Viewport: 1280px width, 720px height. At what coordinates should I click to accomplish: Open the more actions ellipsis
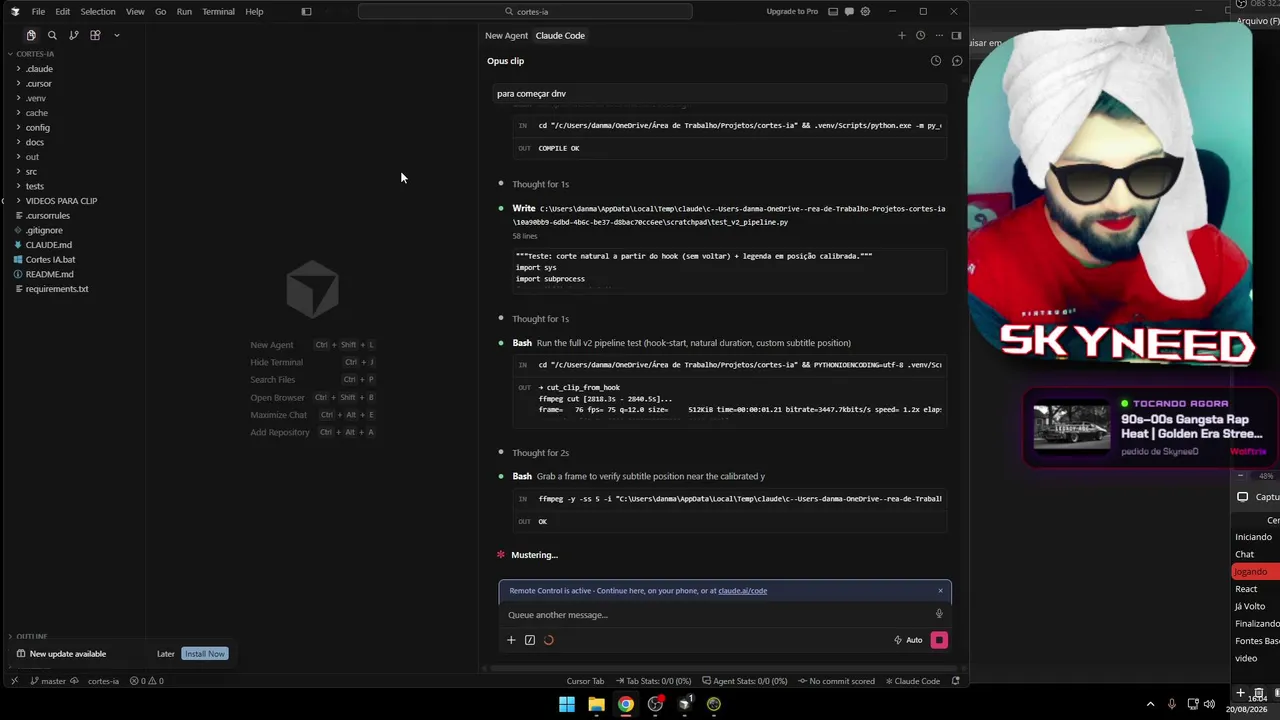938,35
